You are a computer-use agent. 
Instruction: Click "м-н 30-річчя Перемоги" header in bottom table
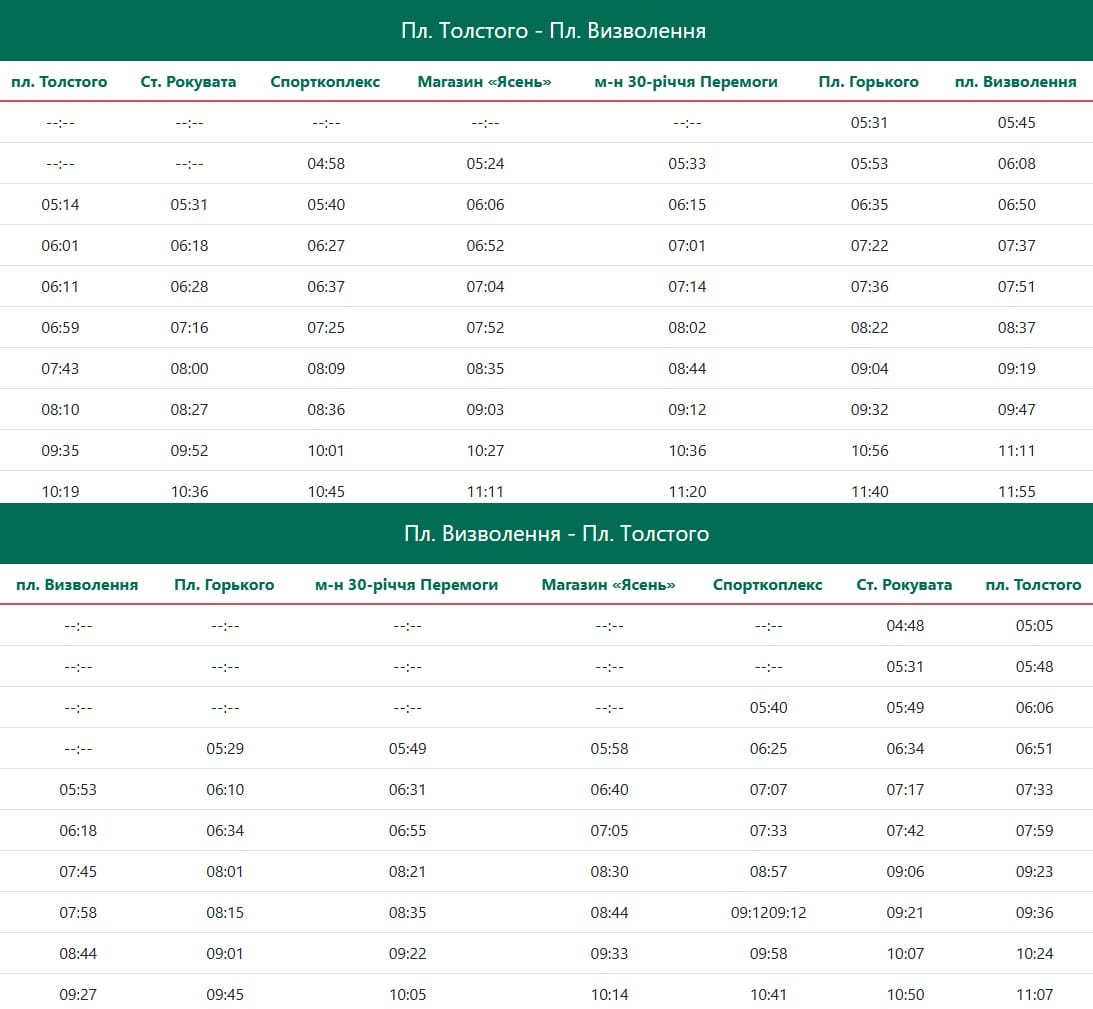click(x=406, y=585)
